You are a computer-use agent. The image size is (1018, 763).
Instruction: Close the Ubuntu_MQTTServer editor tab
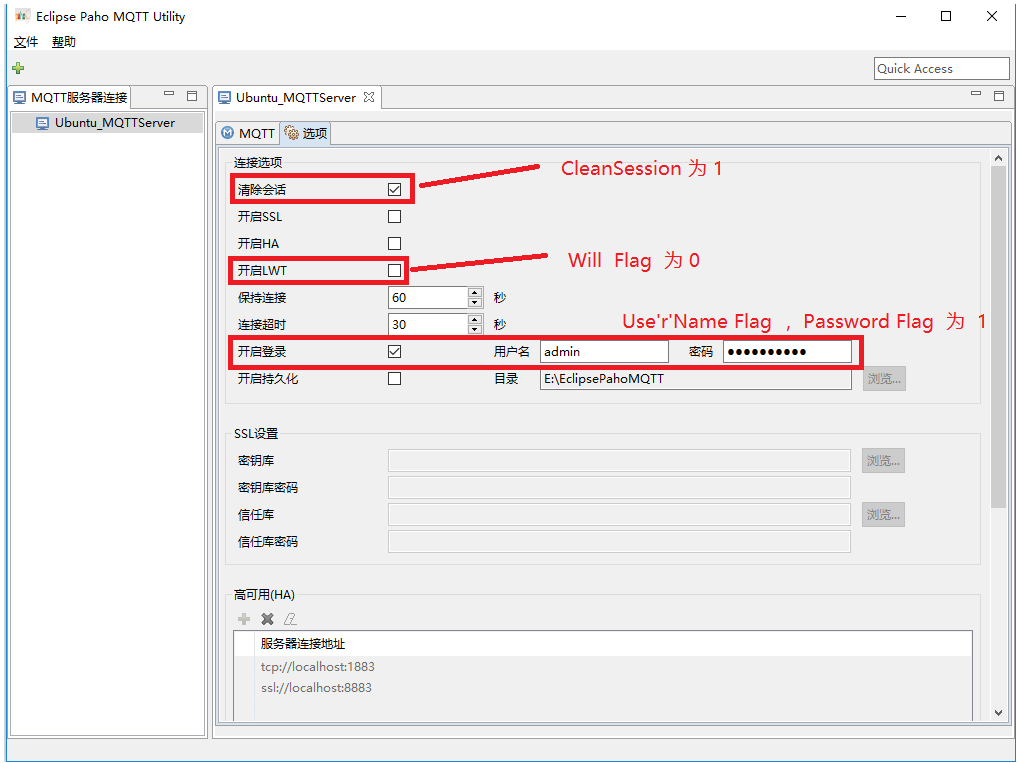pyautogui.click(x=369, y=97)
